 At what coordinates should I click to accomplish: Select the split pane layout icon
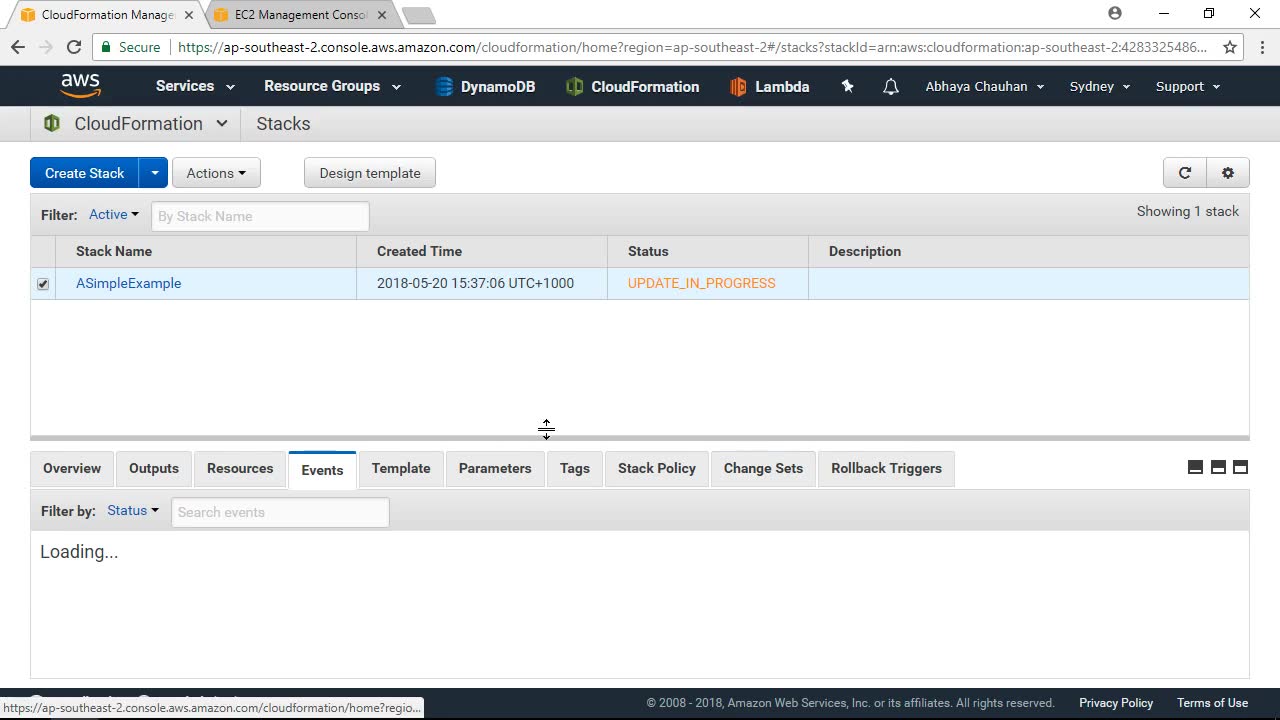pos(1218,467)
